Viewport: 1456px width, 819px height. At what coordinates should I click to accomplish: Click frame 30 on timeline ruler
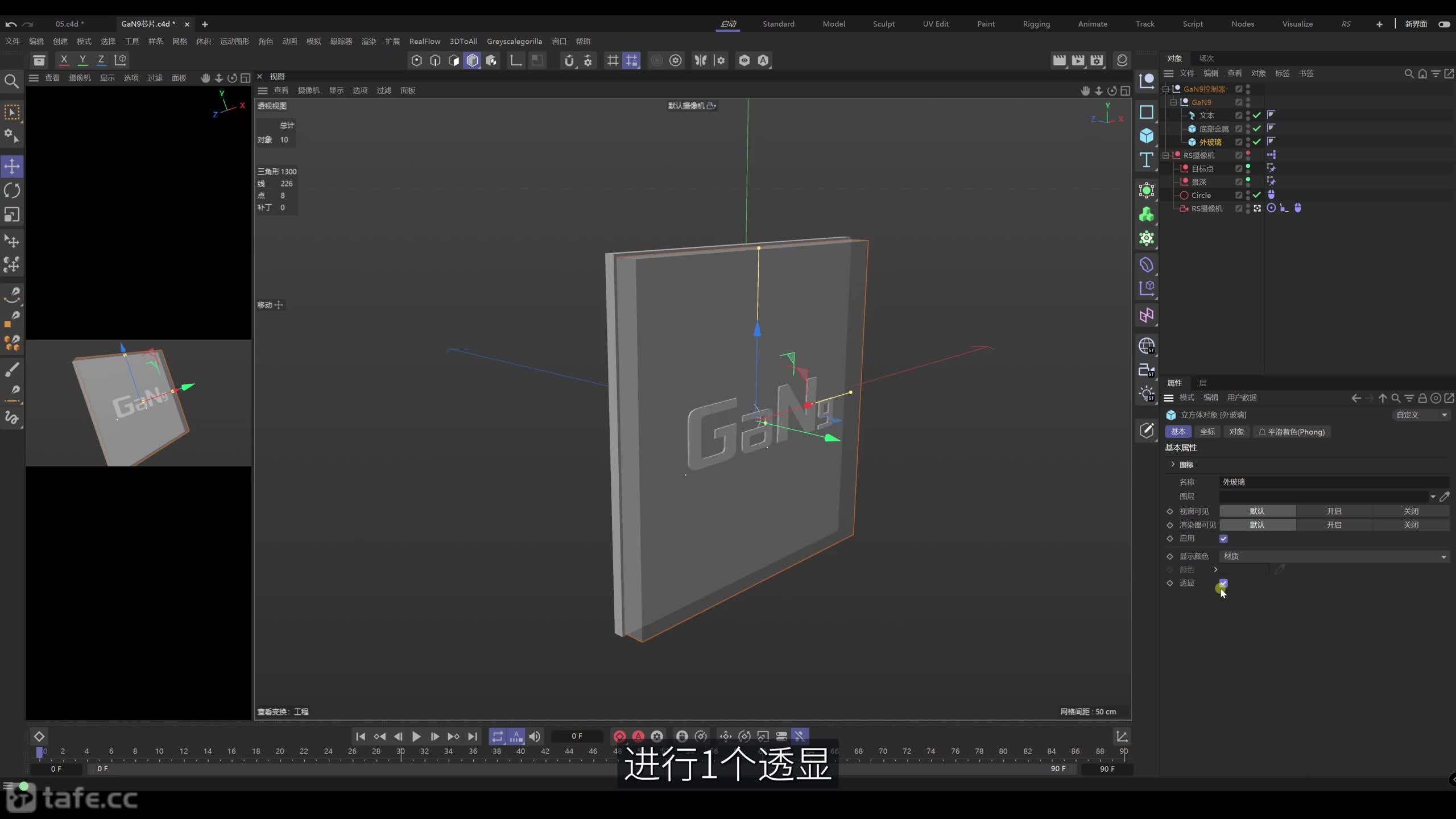coord(400,751)
